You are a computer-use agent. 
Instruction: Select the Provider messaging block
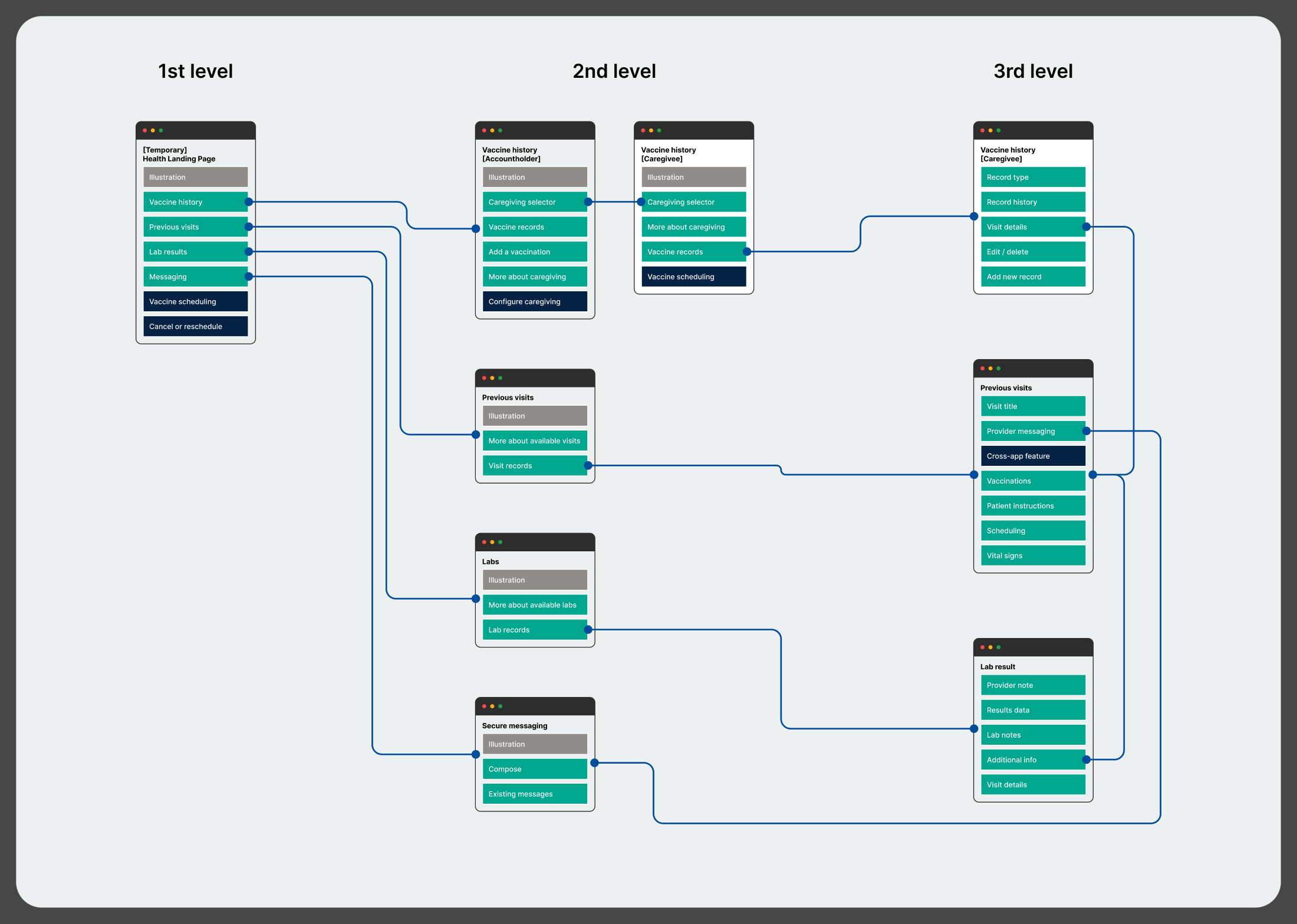(x=1033, y=431)
